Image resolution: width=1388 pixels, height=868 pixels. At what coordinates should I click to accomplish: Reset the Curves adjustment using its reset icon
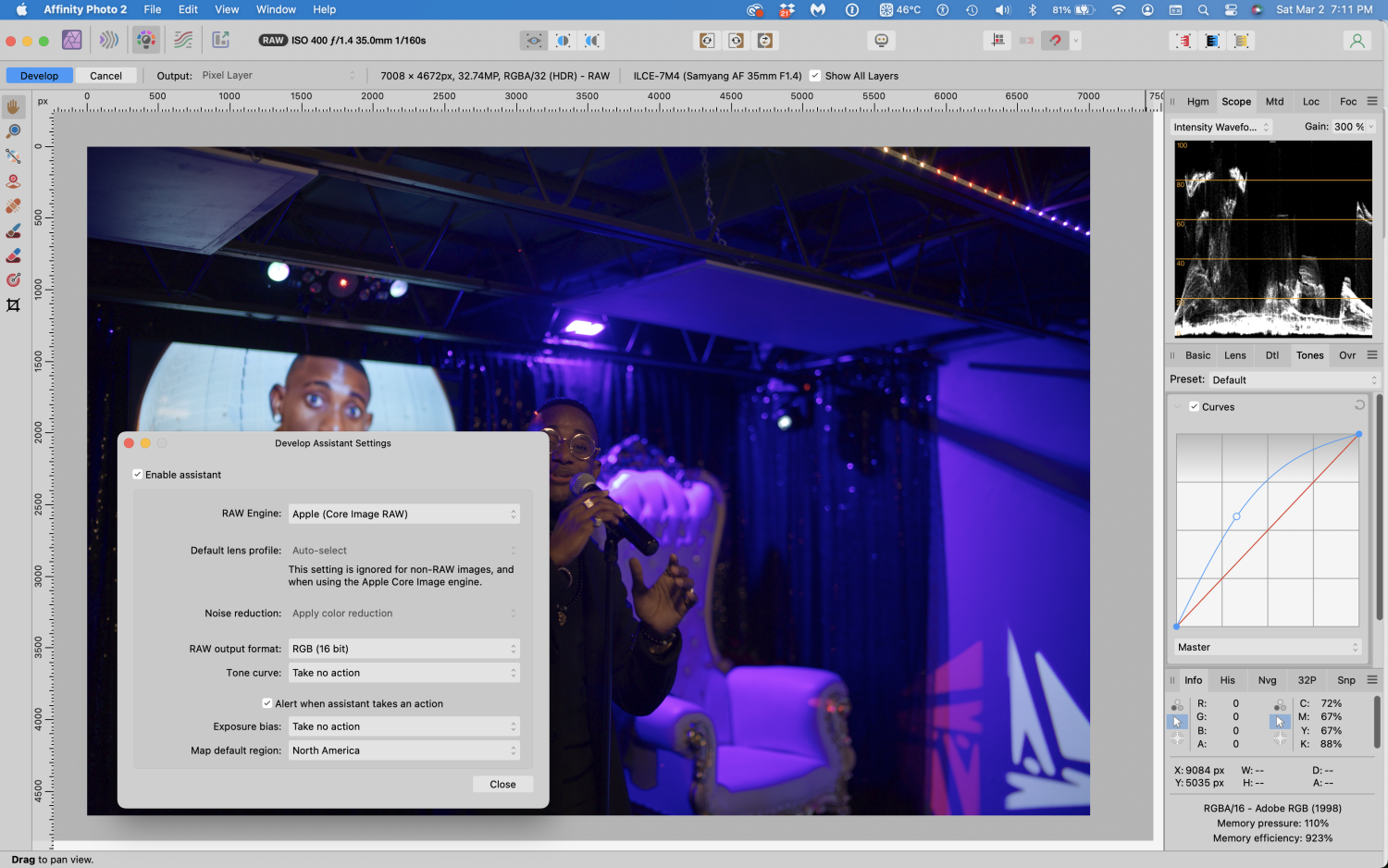coord(1358,404)
